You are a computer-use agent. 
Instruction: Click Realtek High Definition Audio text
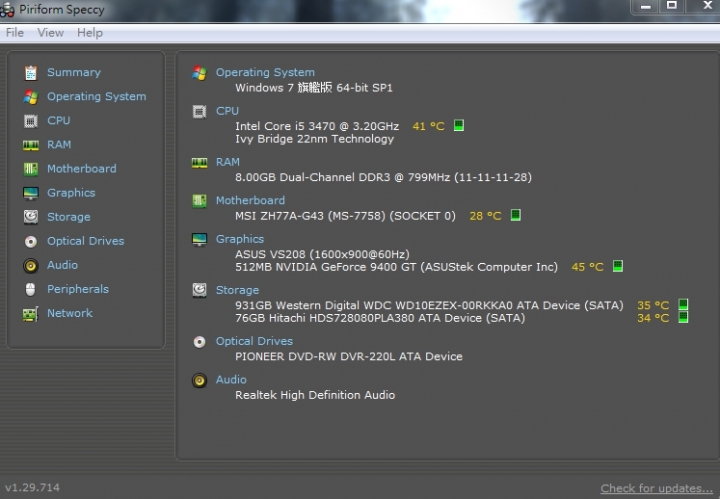315,395
